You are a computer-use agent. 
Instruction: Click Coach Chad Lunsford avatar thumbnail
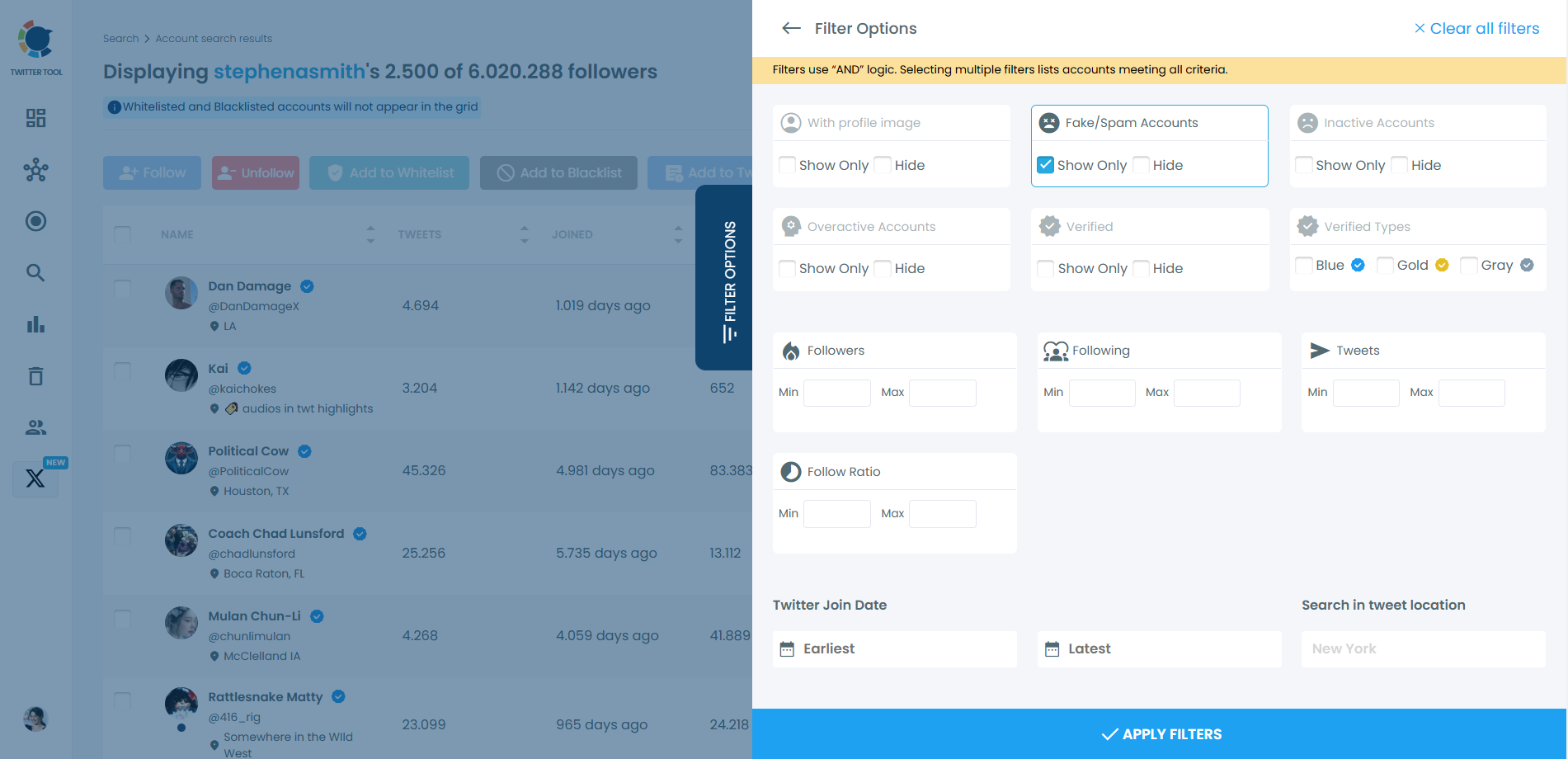coord(181,540)
